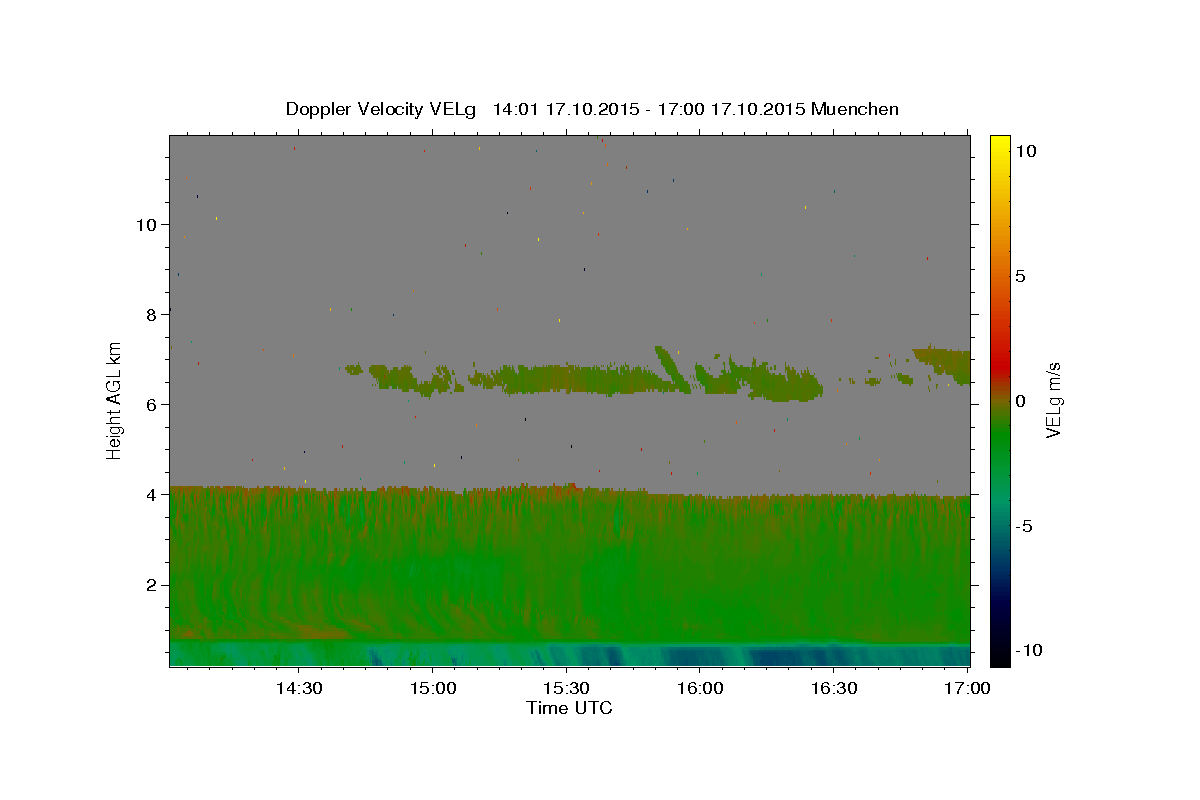Image resolution: width=1200 pixels, height=800 pixels.
Task: Click the 15:30 time tick label
Action: click(x=566, y=688)
